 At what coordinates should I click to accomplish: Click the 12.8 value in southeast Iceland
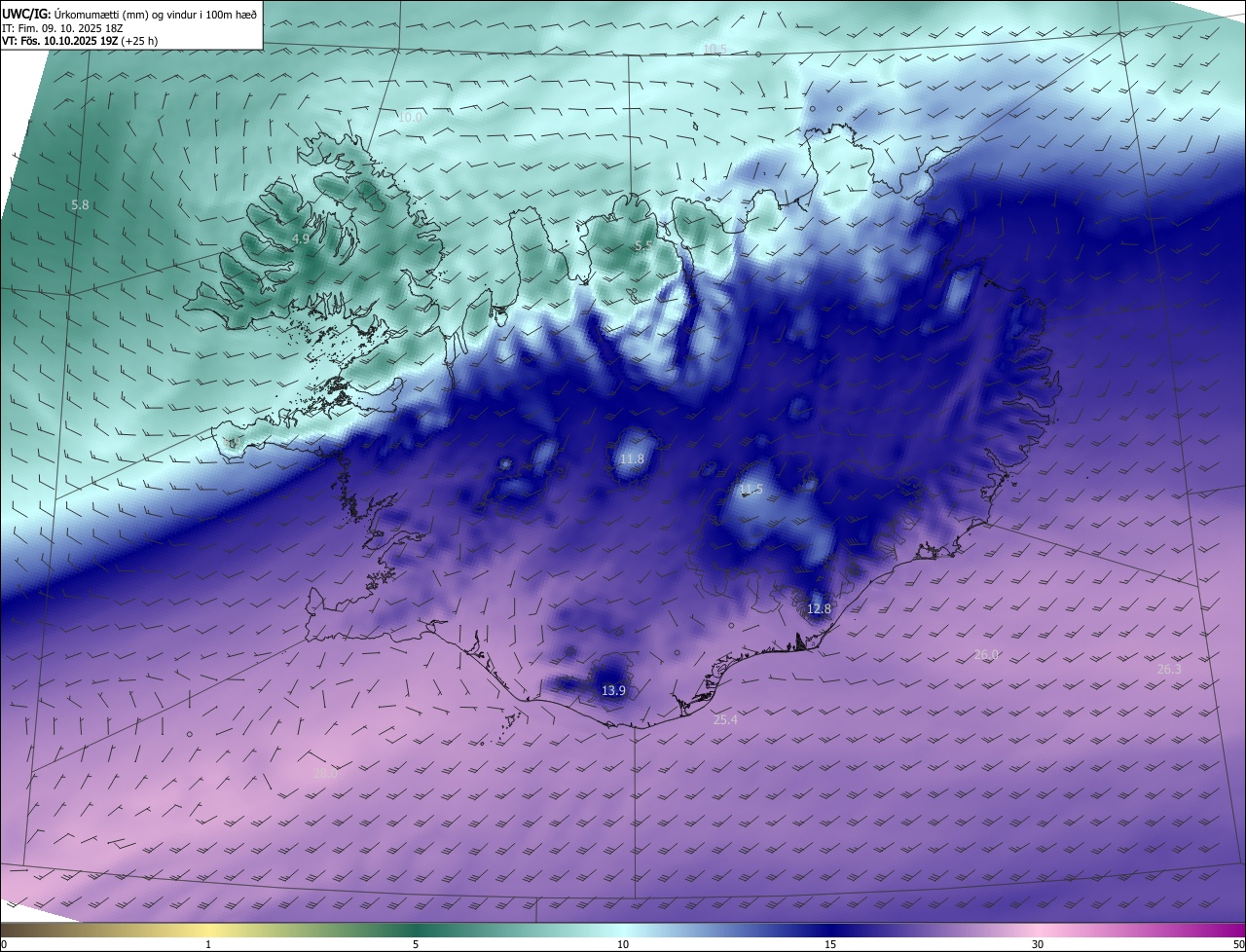coord(820,609)
